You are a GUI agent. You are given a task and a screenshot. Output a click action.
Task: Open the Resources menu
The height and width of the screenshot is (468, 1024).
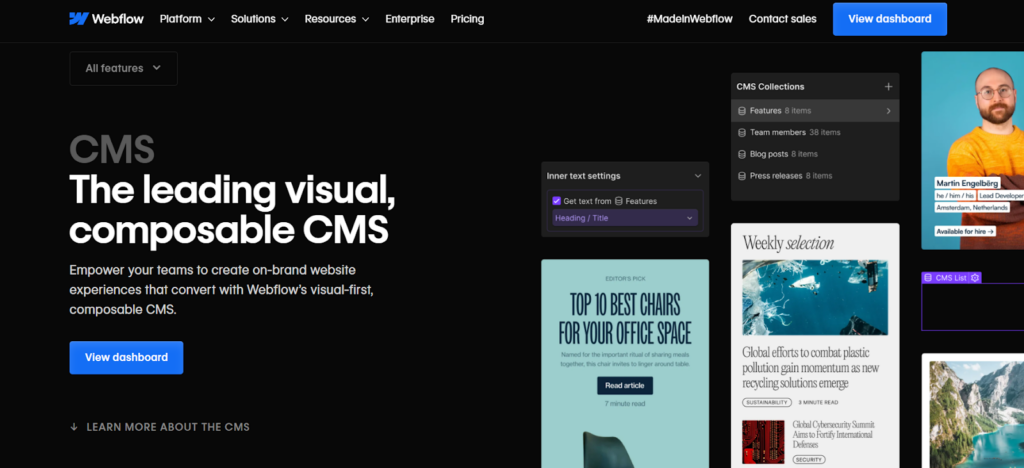pyautogui.click(x=337, y=19)
